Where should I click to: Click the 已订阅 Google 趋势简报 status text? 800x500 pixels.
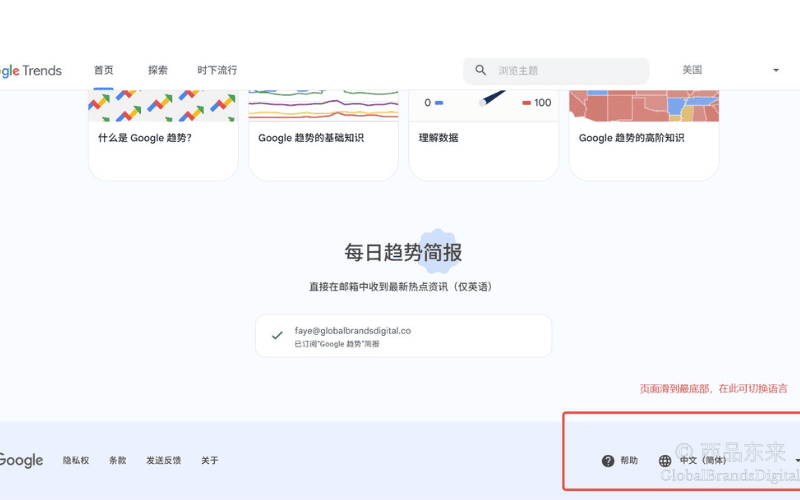click(337, 344)
